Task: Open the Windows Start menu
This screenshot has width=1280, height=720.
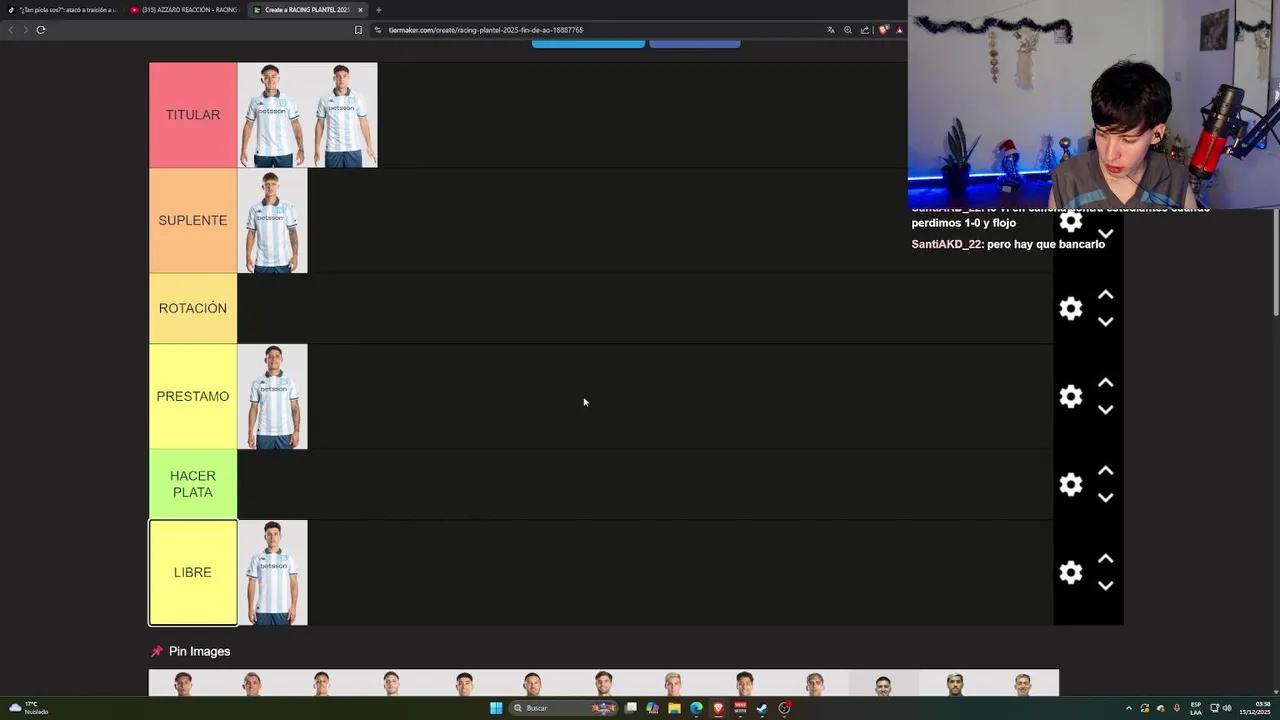Action: pos(496,708)
